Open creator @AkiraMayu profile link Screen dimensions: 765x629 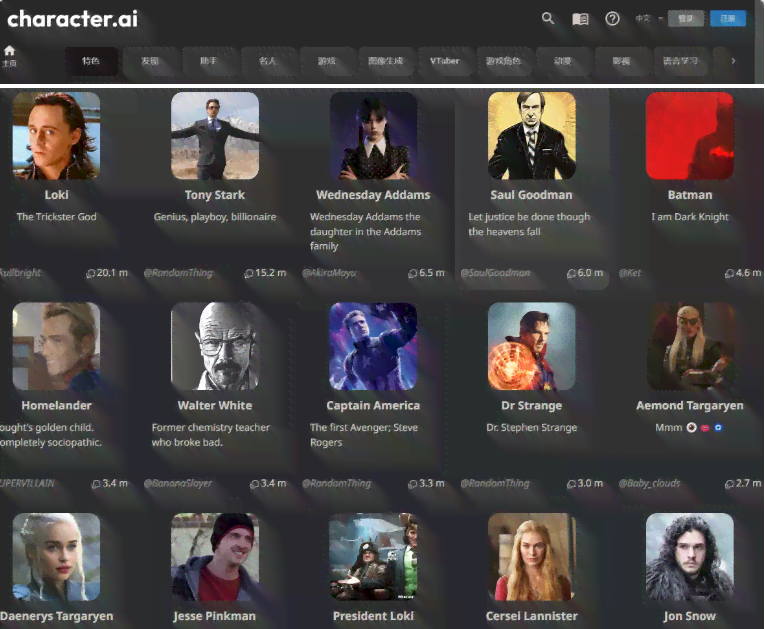click(329, 273)
